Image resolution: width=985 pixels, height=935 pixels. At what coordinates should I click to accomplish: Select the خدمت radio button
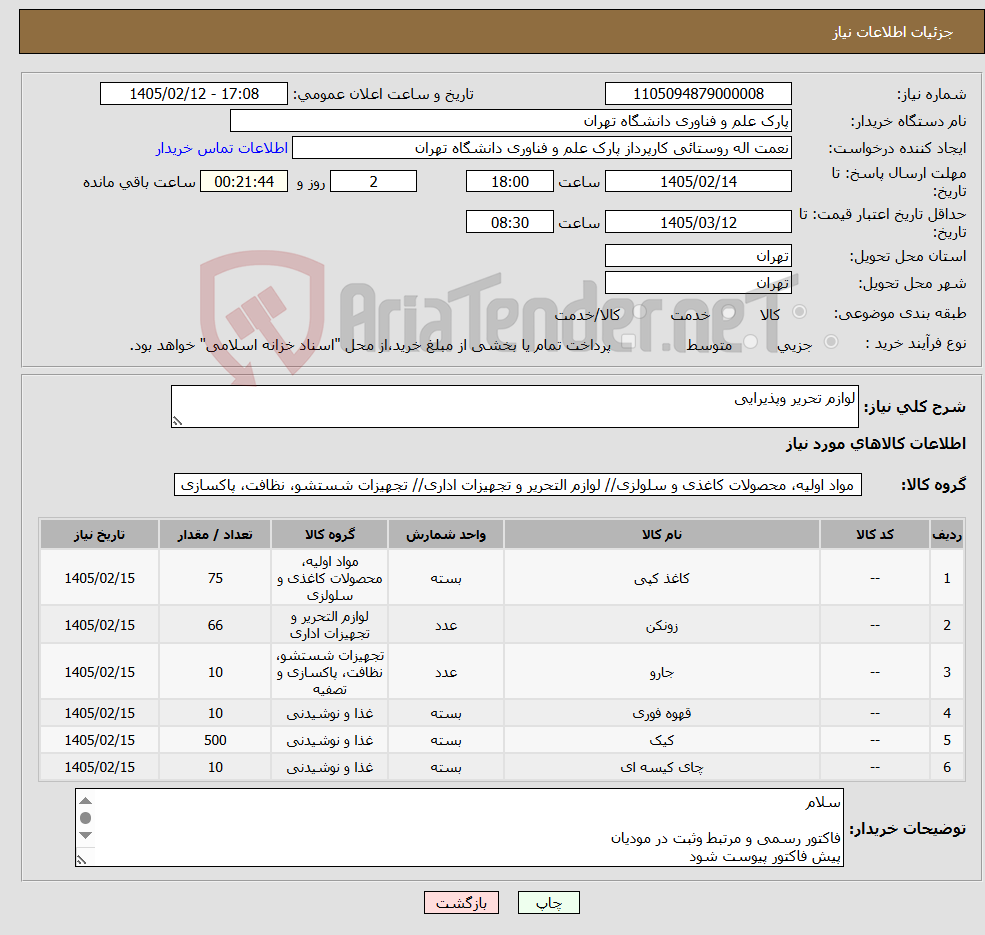pos(729,312)
